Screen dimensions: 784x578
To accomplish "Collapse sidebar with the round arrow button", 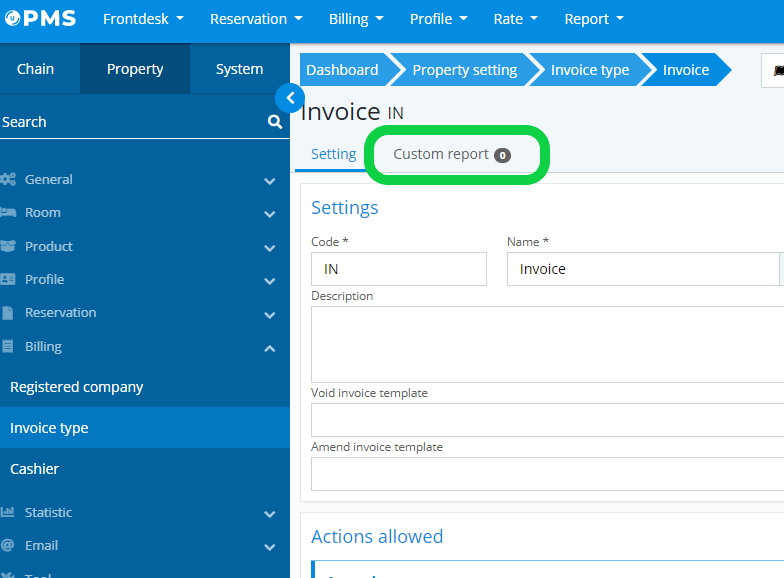I will (x=289, y=97).
